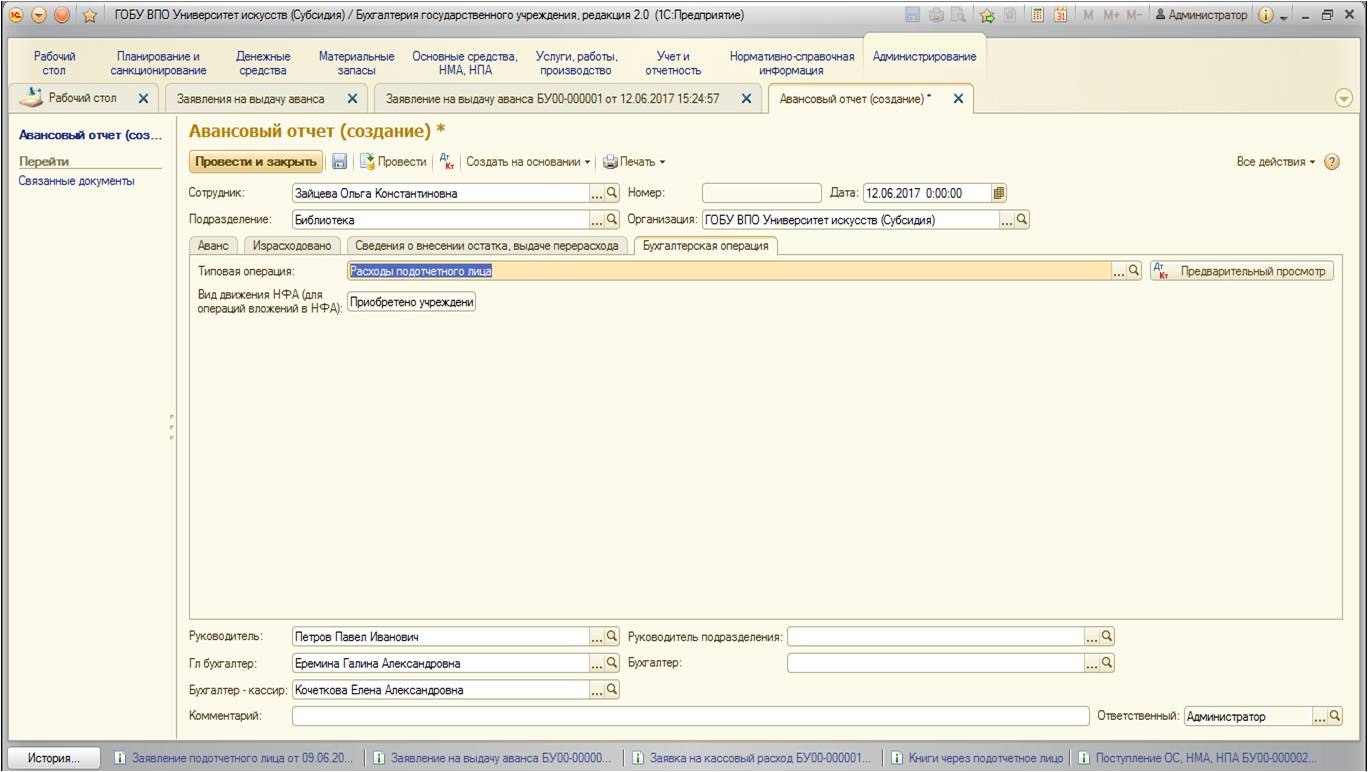
Task: Click magnifier icon in Ответственный field
Action: coord(1335,716)
